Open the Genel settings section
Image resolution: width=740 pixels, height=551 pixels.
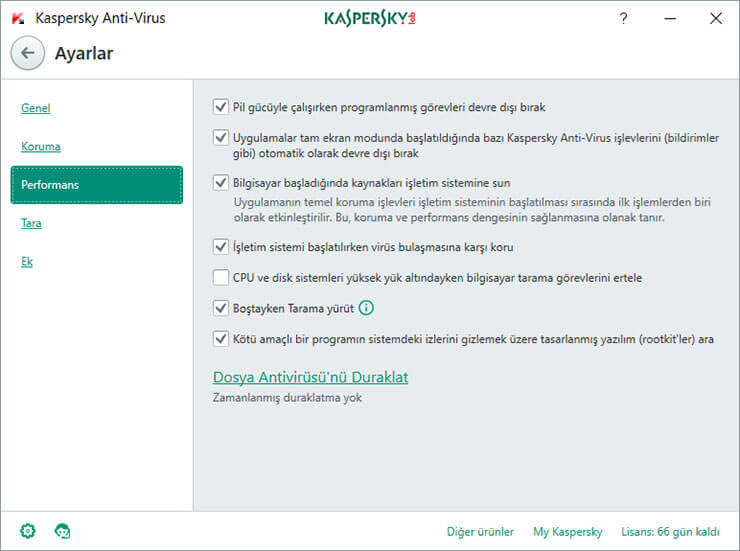[x=35, y=108]
